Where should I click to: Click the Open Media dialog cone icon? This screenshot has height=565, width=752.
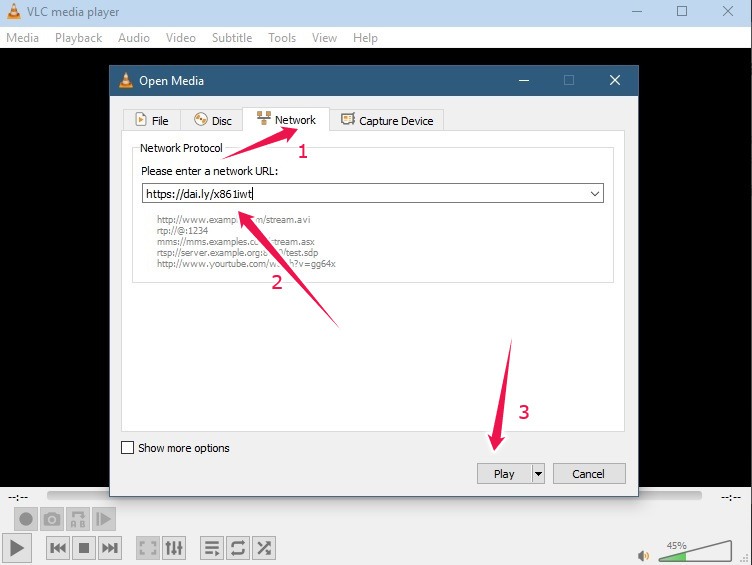(126, 81)
